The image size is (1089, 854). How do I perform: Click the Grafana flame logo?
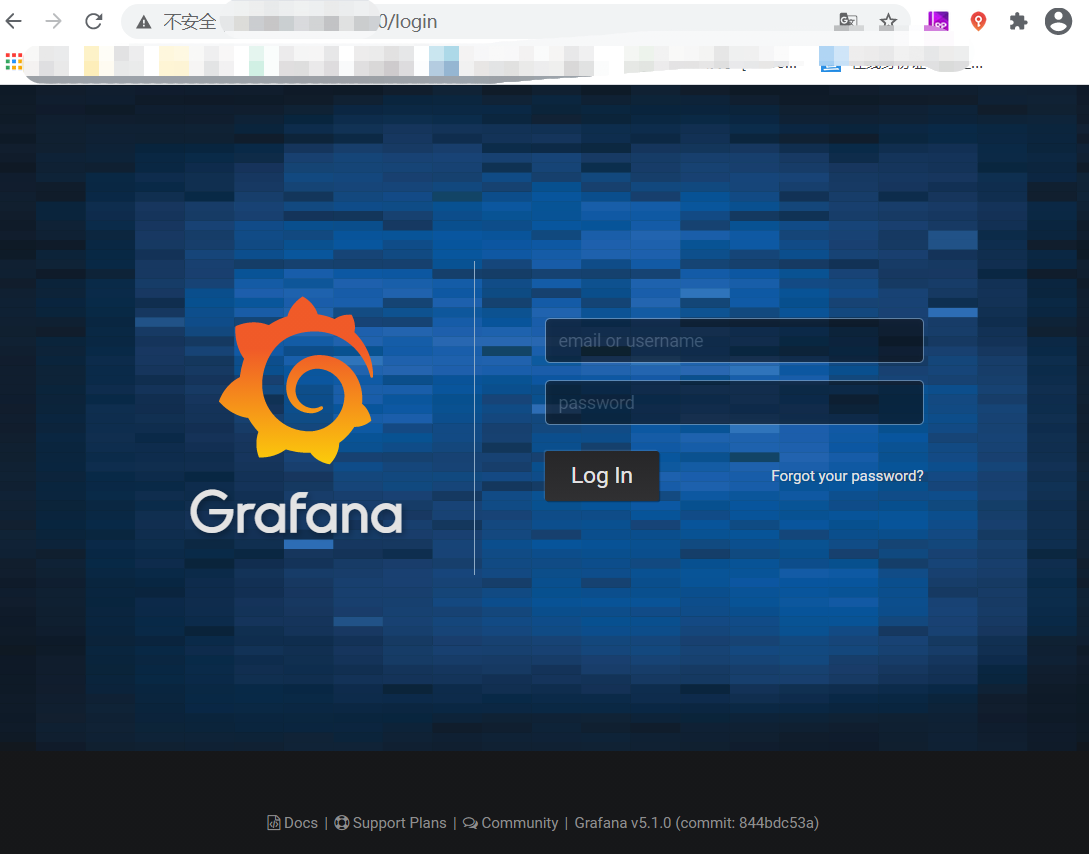(x=297, y=380)
